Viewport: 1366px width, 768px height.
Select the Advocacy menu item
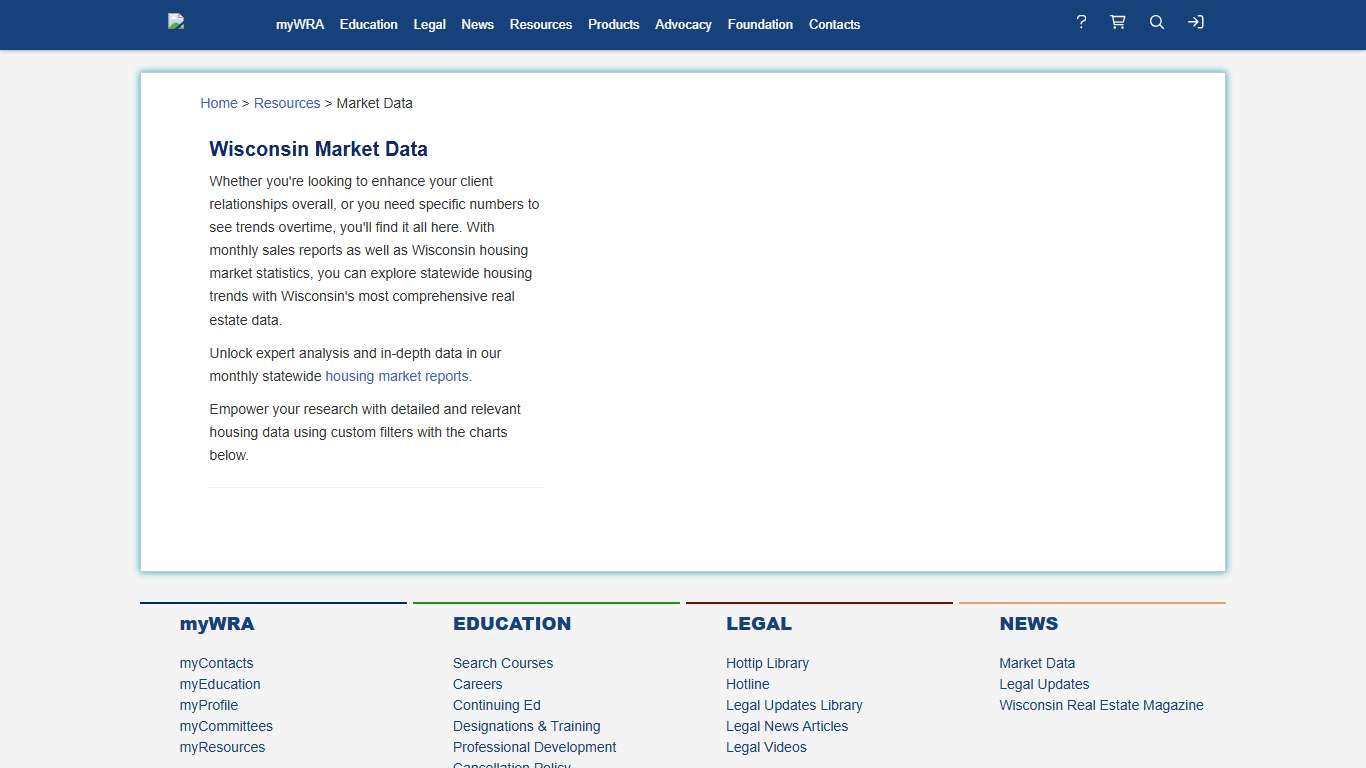[683, 24]
